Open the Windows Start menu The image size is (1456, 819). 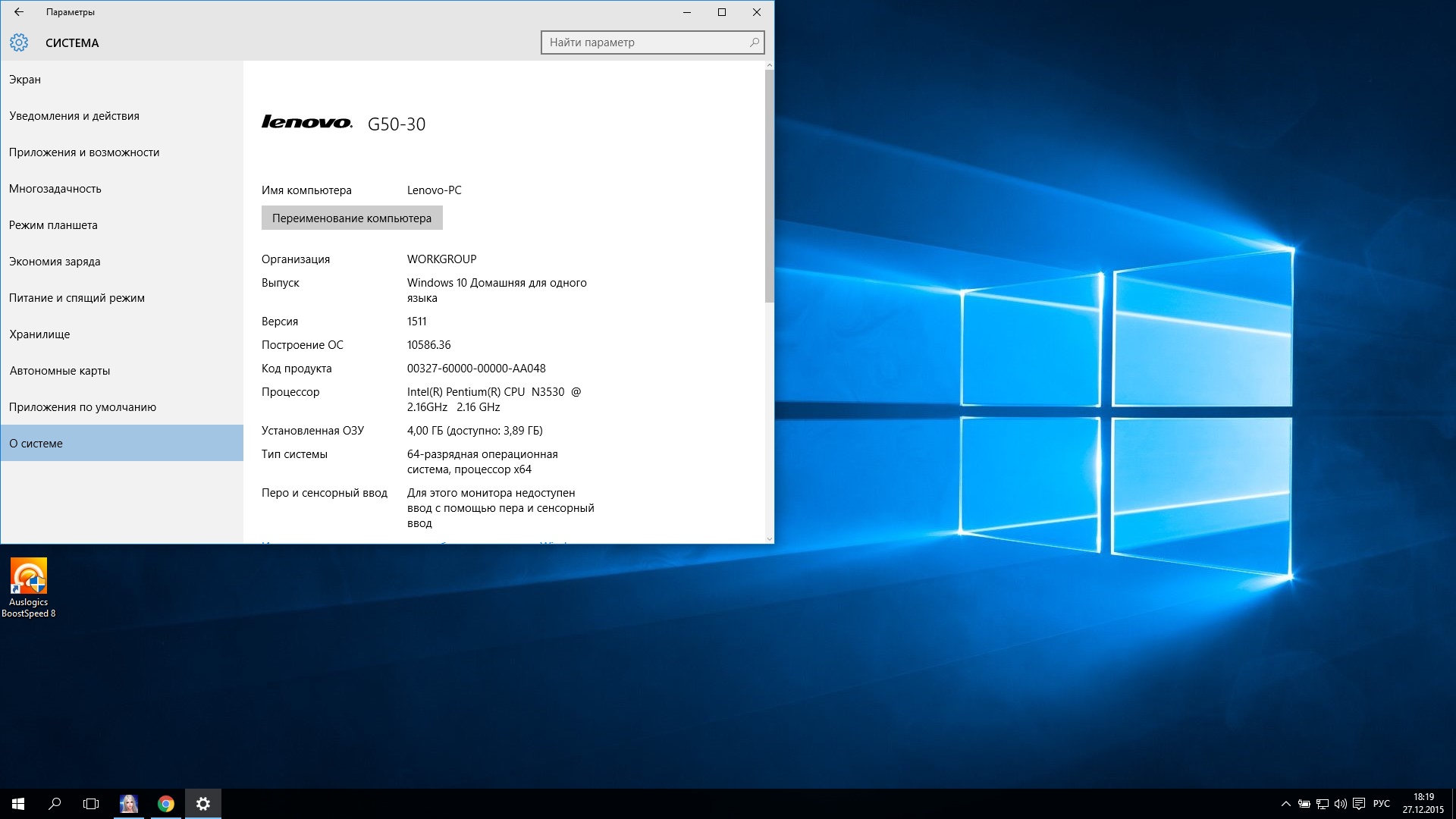pos(18,804)
